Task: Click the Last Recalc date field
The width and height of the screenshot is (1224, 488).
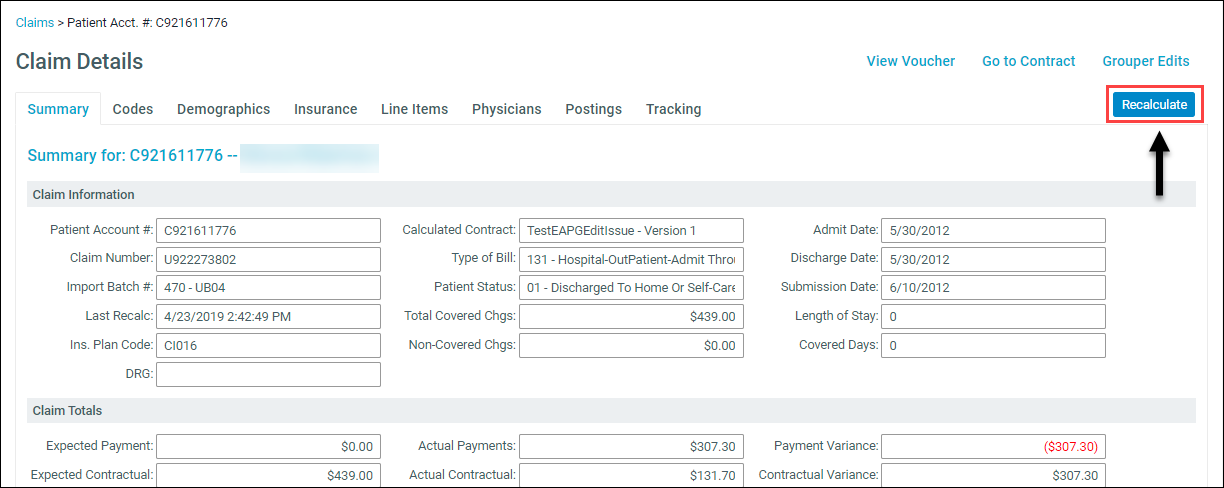Action: tap(268, 317)
